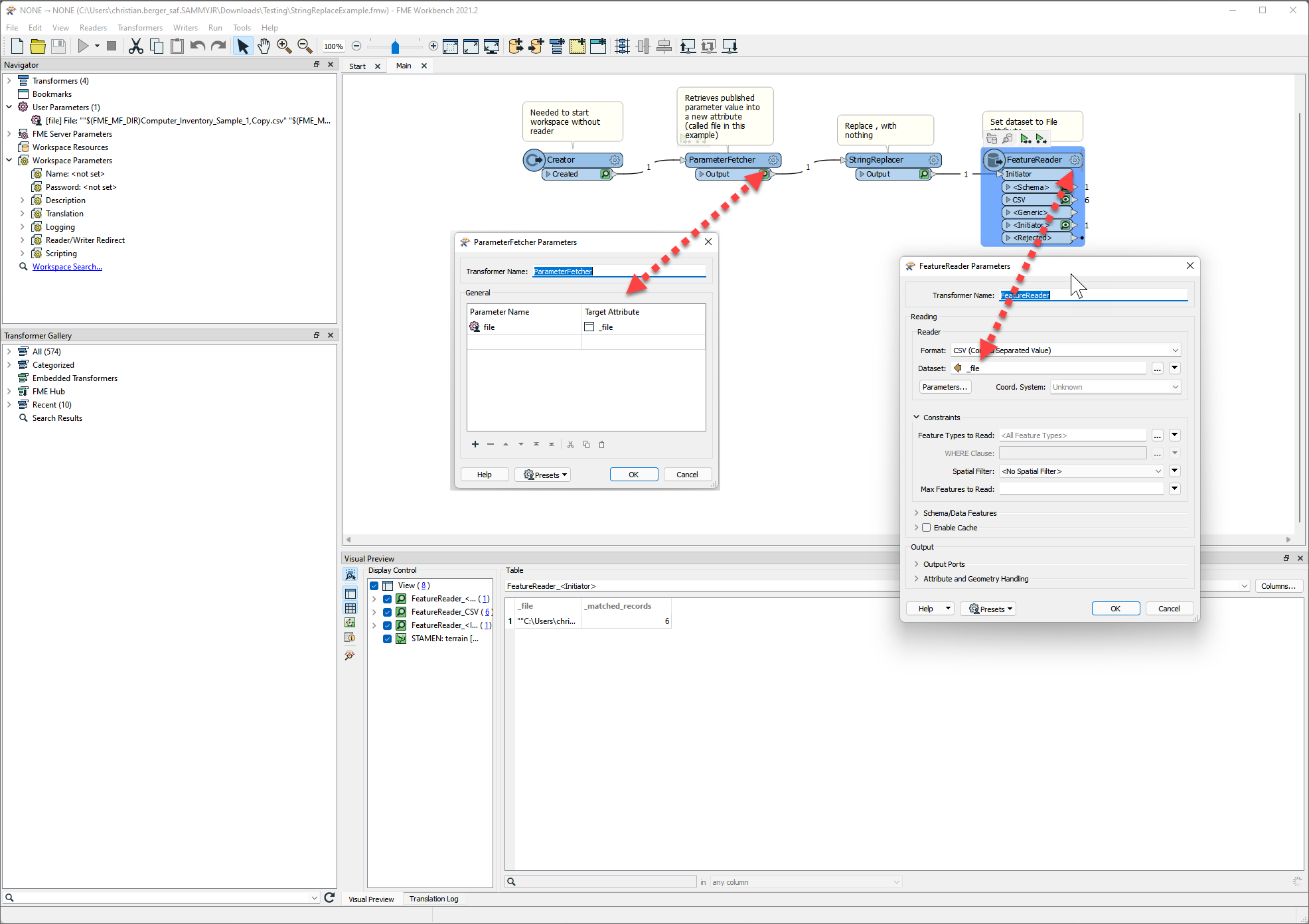Image resolution: width=1309 pixels, height=924 pixels.
Task: Stop translation using the stop icon
Action: [112, 46]
